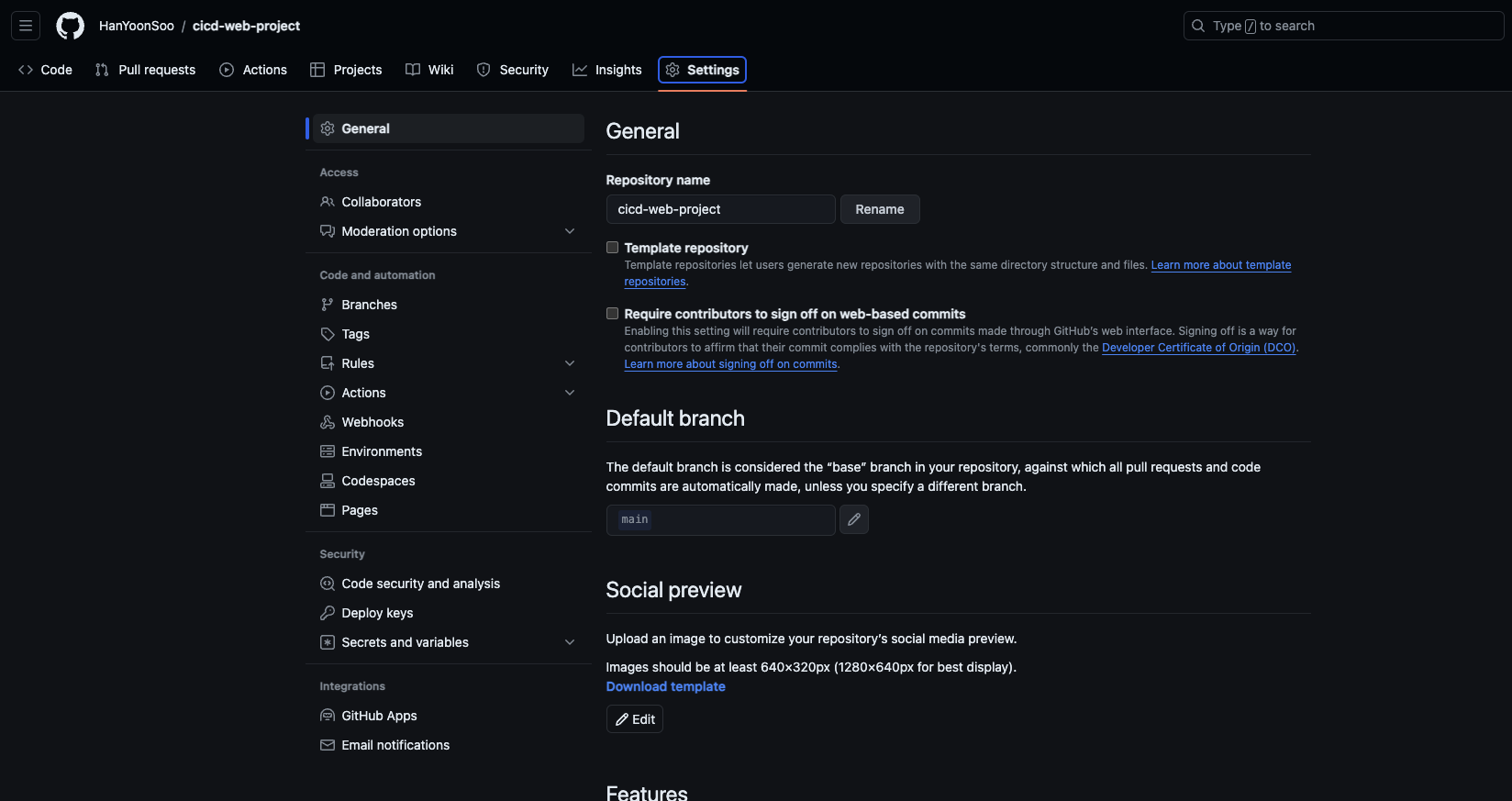Click the GitHub Apps icon
The width and height of the screenshot is (1512, 801).
328,716
